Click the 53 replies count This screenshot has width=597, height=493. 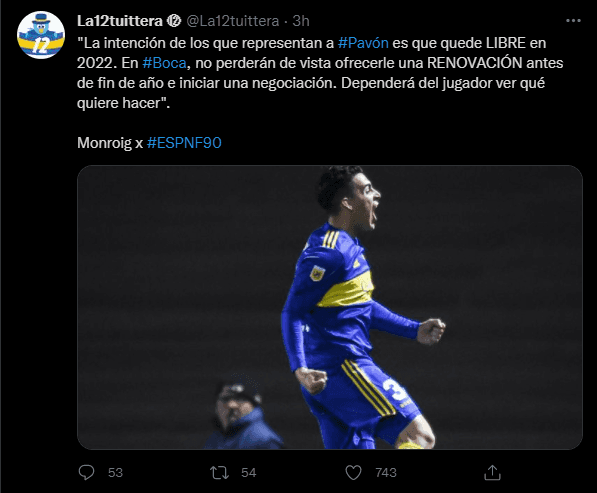[115, 473]
